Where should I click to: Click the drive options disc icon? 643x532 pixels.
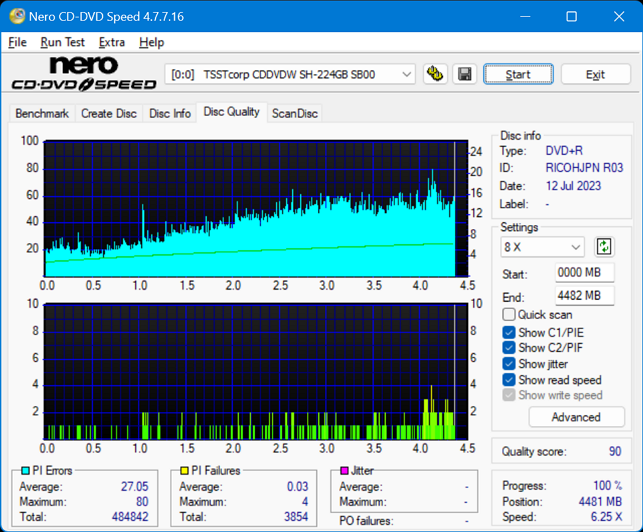[435, 74]
